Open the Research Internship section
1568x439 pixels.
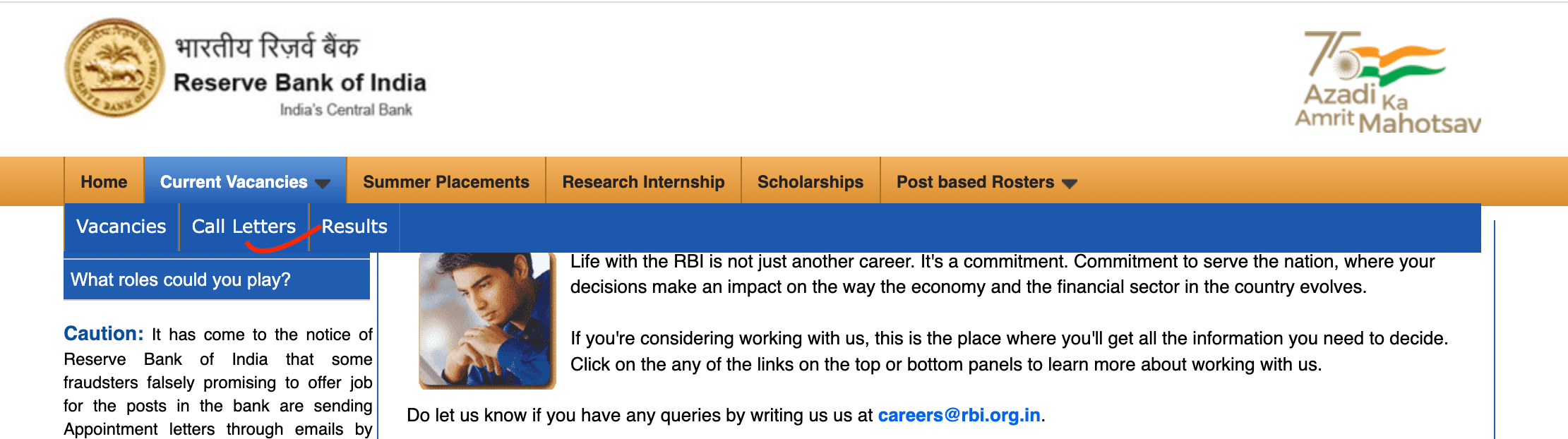(x=643, y=181)
